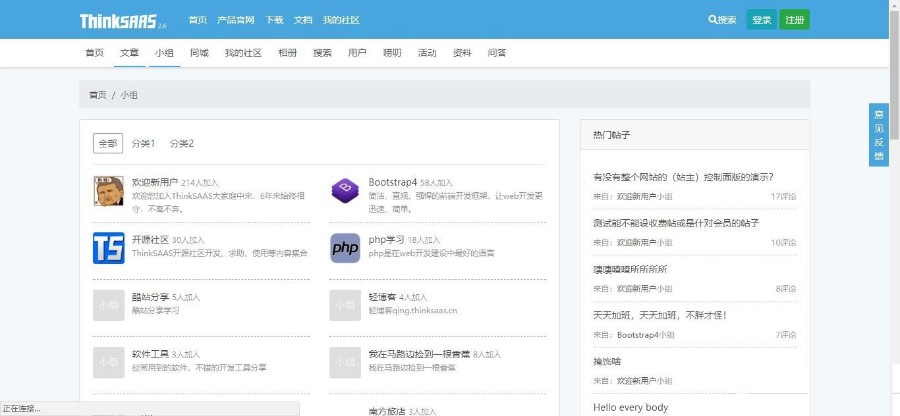The image size is (900, 416).
Task: Select the 小组 navigation tab
Action: tap(164, 53)
